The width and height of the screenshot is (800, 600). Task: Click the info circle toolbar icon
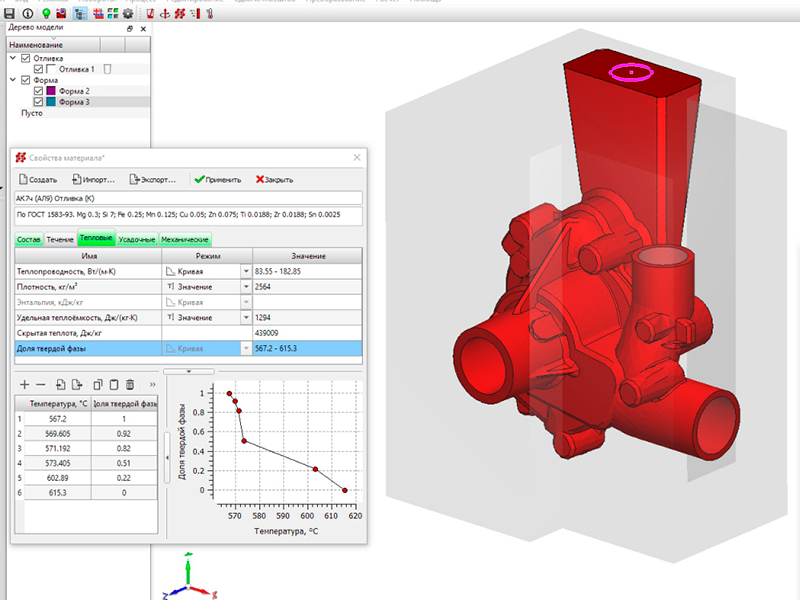[x=27, y=14]
